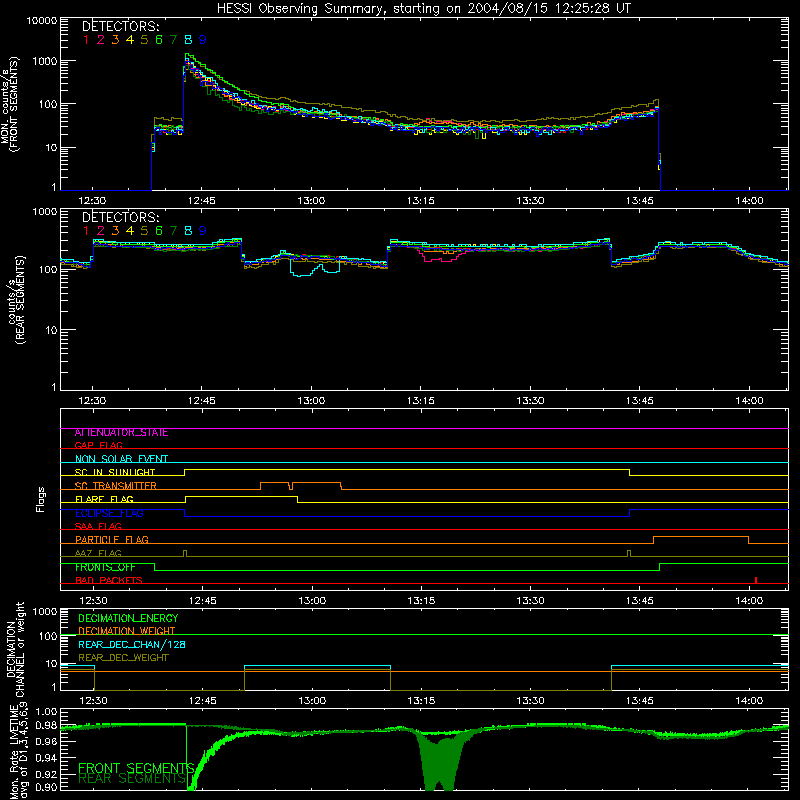Click detector number 2 in rear segments legend

[x=101, y=231]
